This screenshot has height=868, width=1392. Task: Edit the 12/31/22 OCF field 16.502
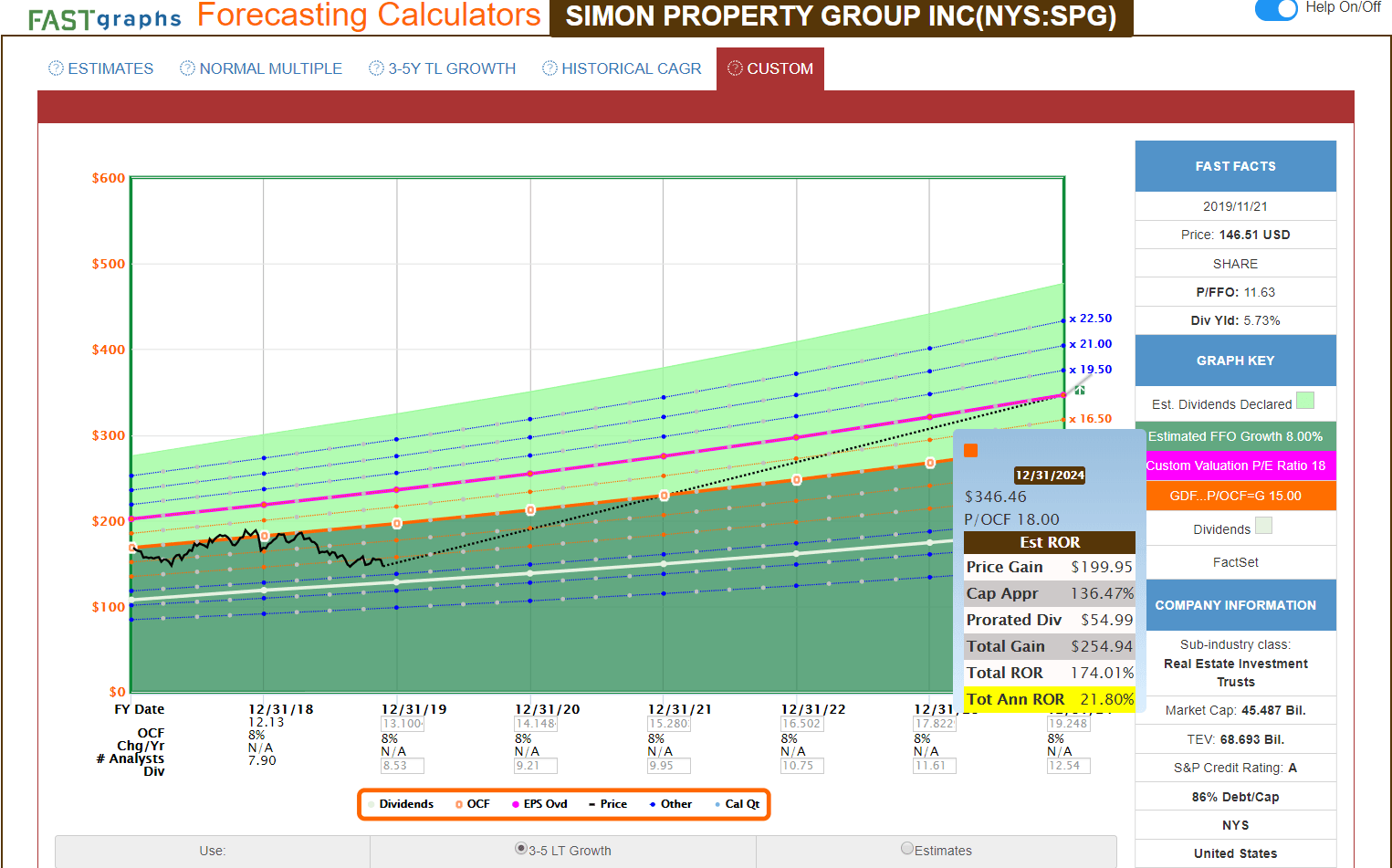[801, 724]
